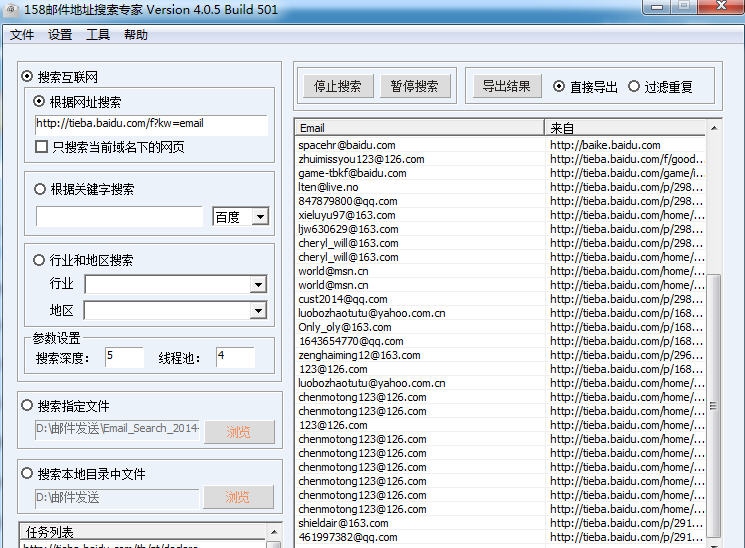
Task: Click the results list scroll-up arrow
Action: click(714, 127)
